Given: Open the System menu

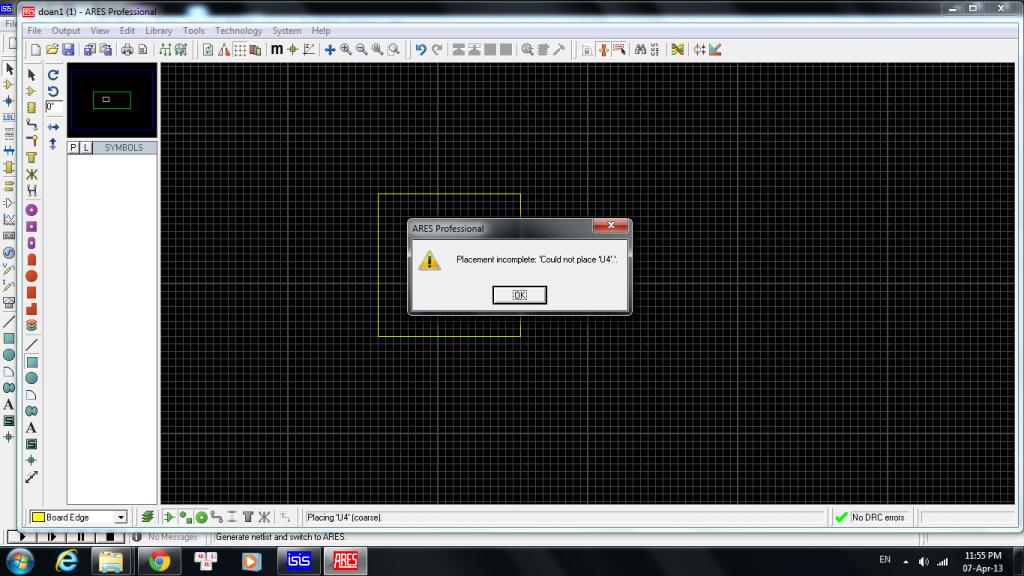Looking at the screenshot, I should pyautogui.click(x=287, y=31).
